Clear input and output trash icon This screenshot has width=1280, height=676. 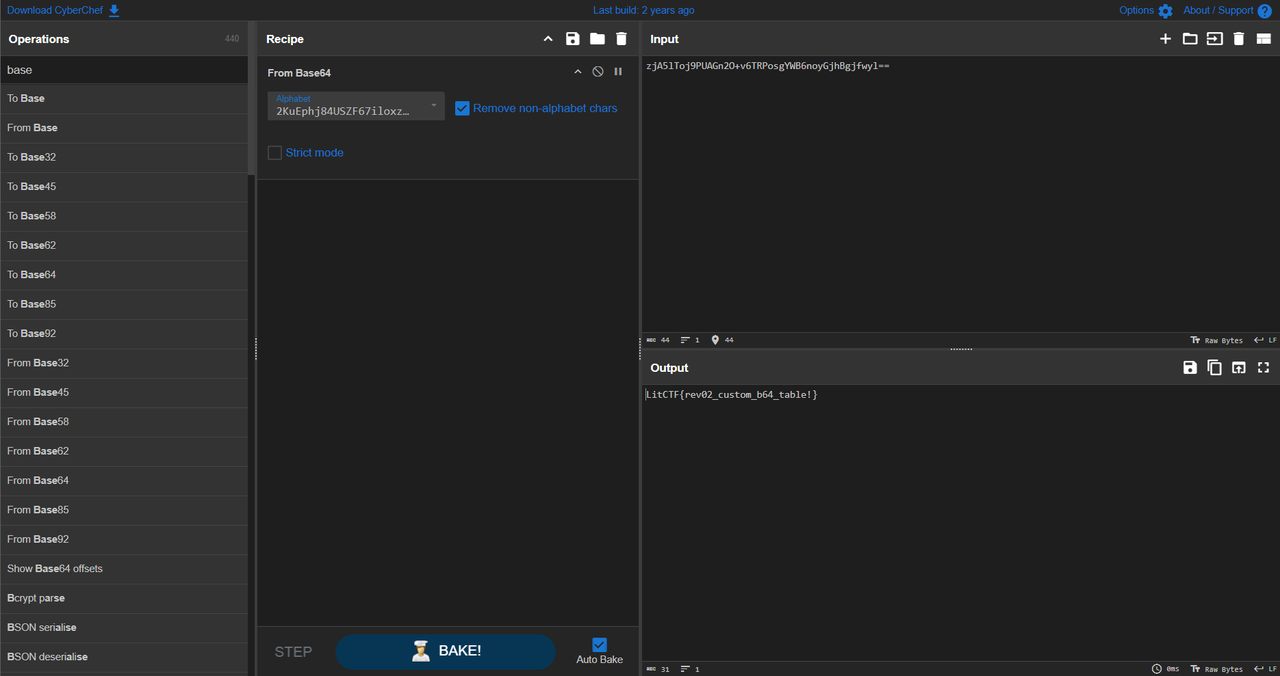(1239, 39)
